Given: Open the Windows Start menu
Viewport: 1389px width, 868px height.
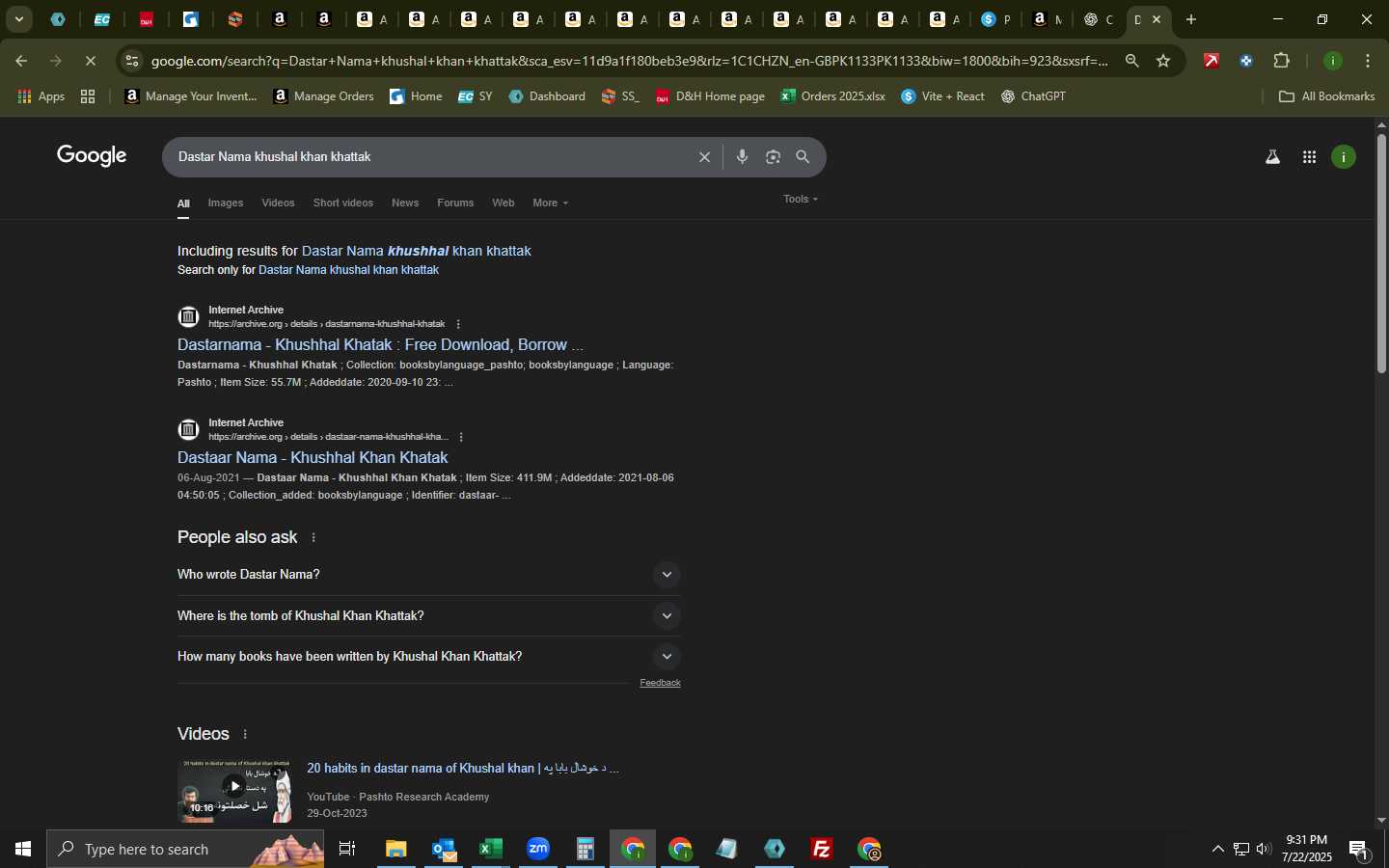Looking at the screenshot, I should point(23,849).
